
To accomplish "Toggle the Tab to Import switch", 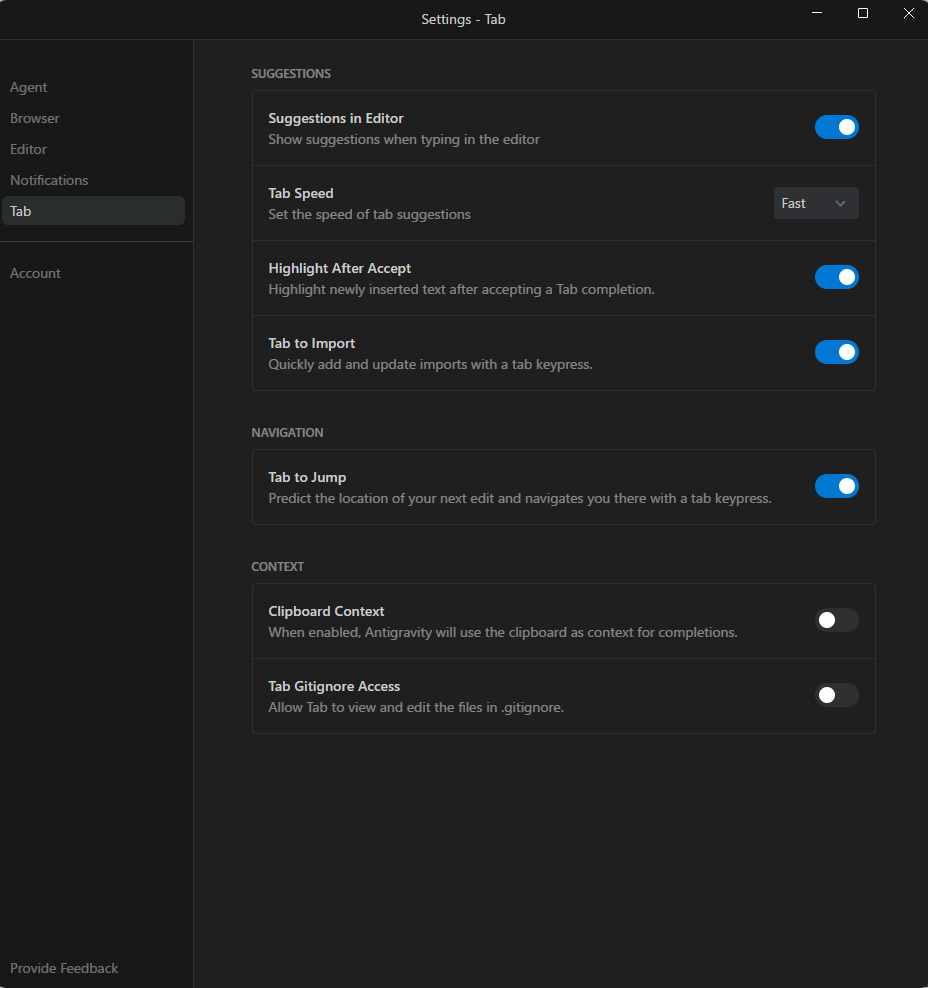I will tap(836, 352).
